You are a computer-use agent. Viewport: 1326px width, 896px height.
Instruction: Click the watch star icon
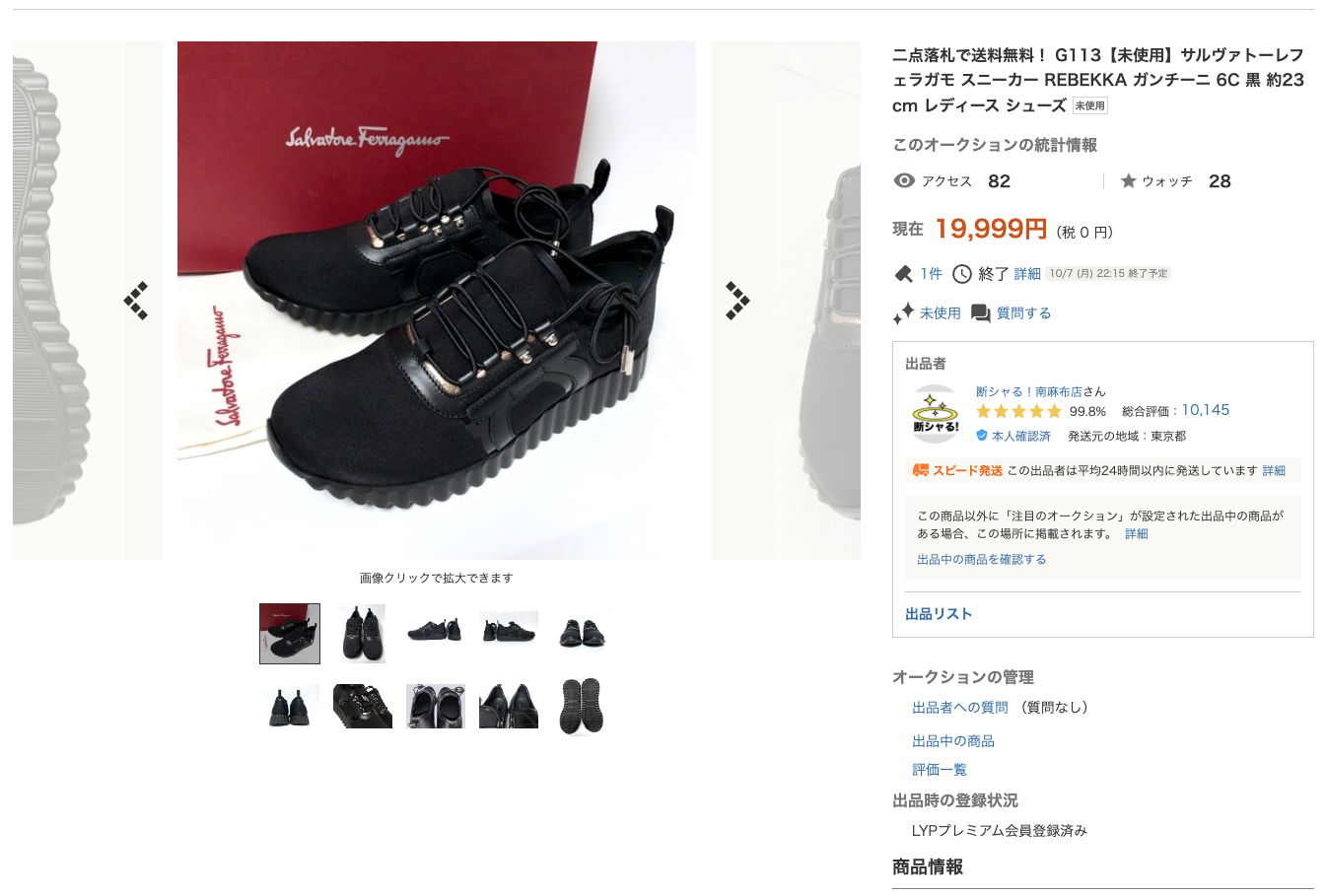coord(1129,180)
